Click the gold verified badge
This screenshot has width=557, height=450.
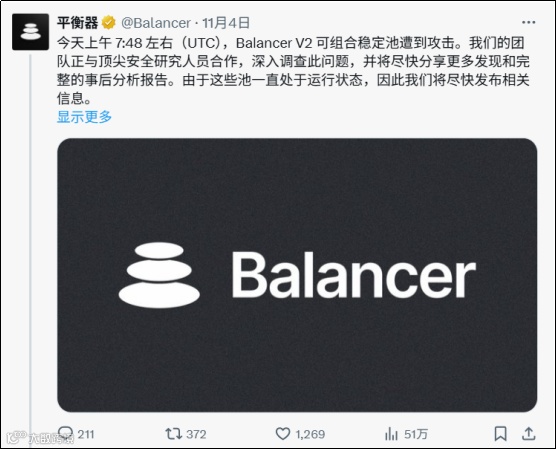109,23
